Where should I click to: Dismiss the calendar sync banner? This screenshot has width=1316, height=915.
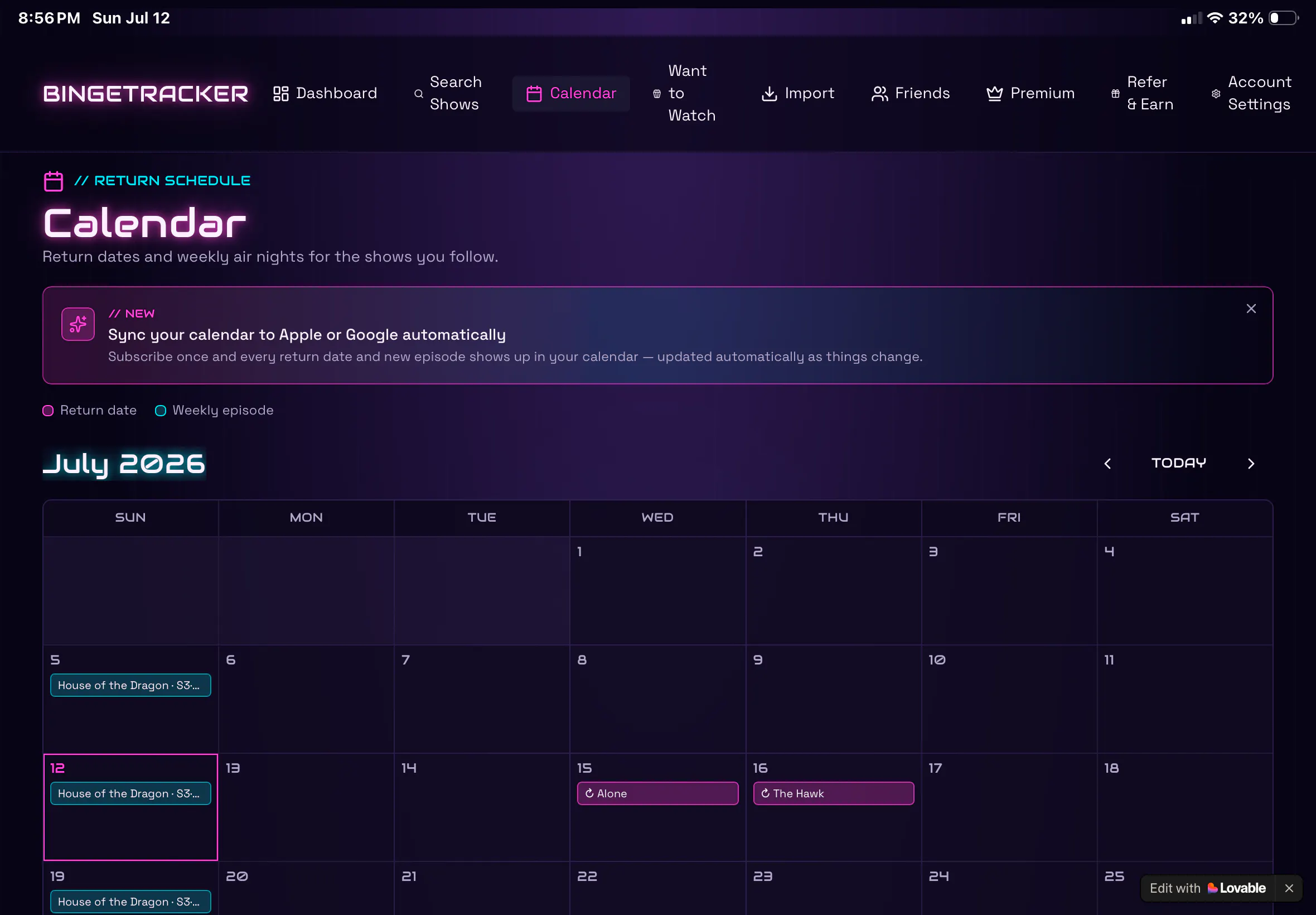[x=1251, y=309]
